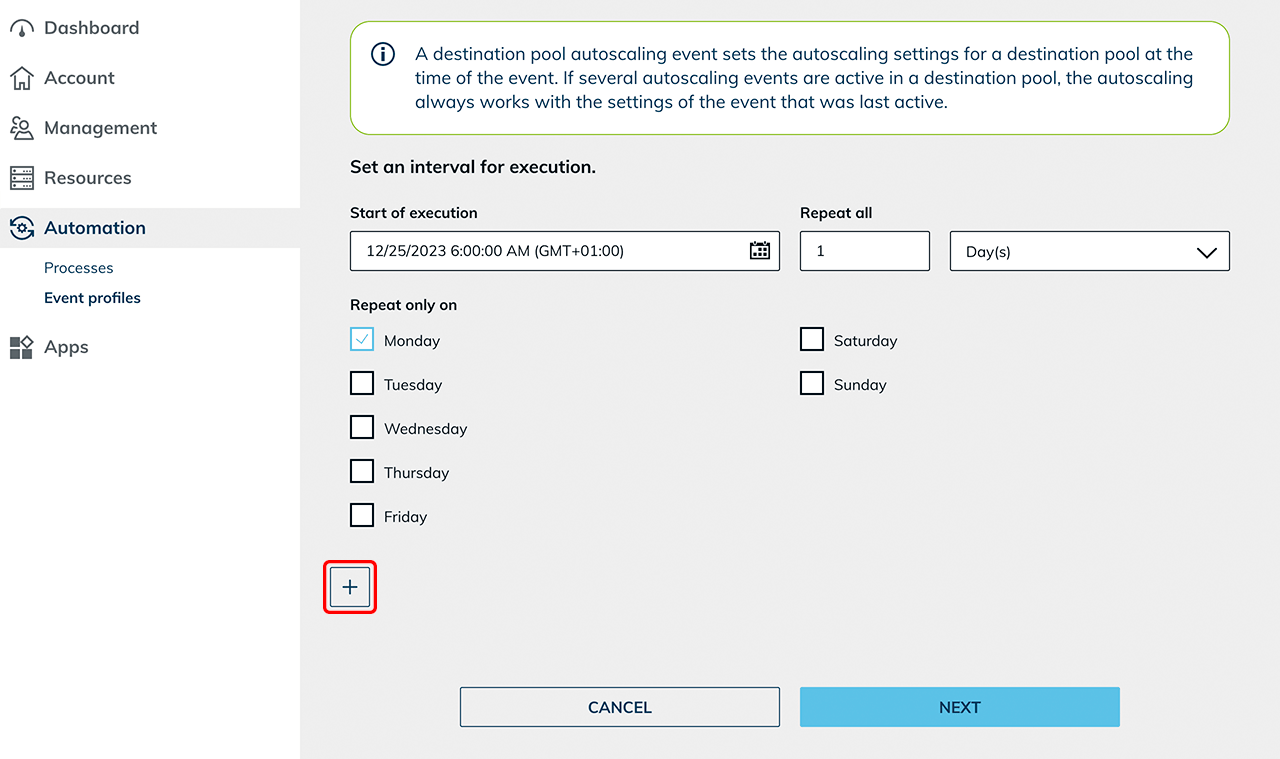Proceed with the NEXT button
Image resolution: width=1280 pixels, height=759 pixels.
[x=959, y=707]
